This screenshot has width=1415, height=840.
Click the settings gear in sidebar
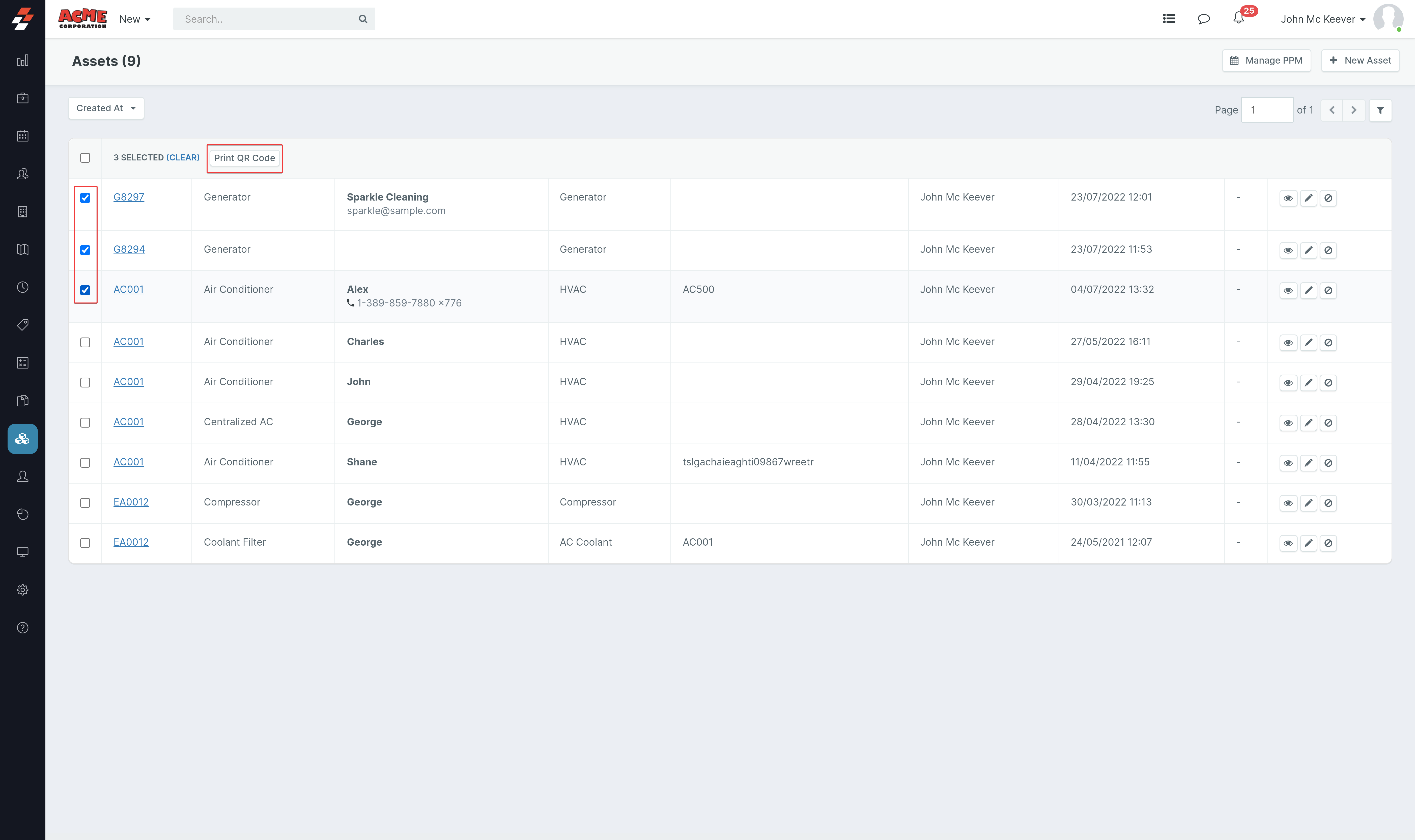23,590
